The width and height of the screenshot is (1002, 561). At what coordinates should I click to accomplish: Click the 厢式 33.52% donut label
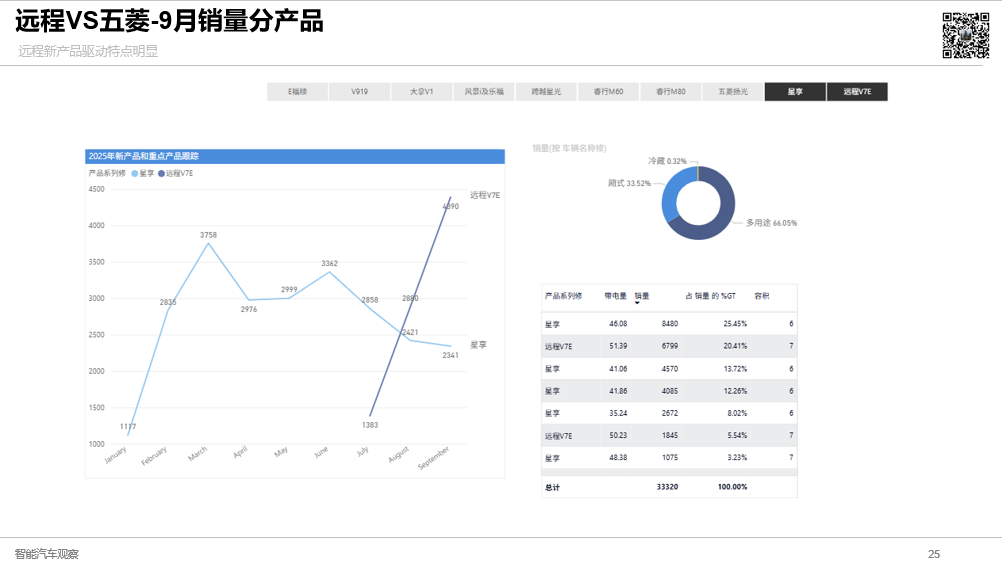coord(629,183)
